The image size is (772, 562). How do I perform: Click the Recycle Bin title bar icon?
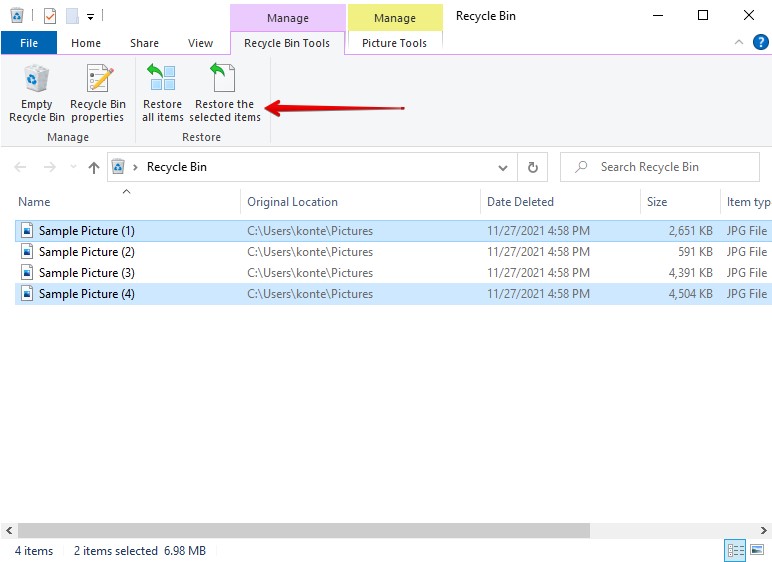[17, 16]
